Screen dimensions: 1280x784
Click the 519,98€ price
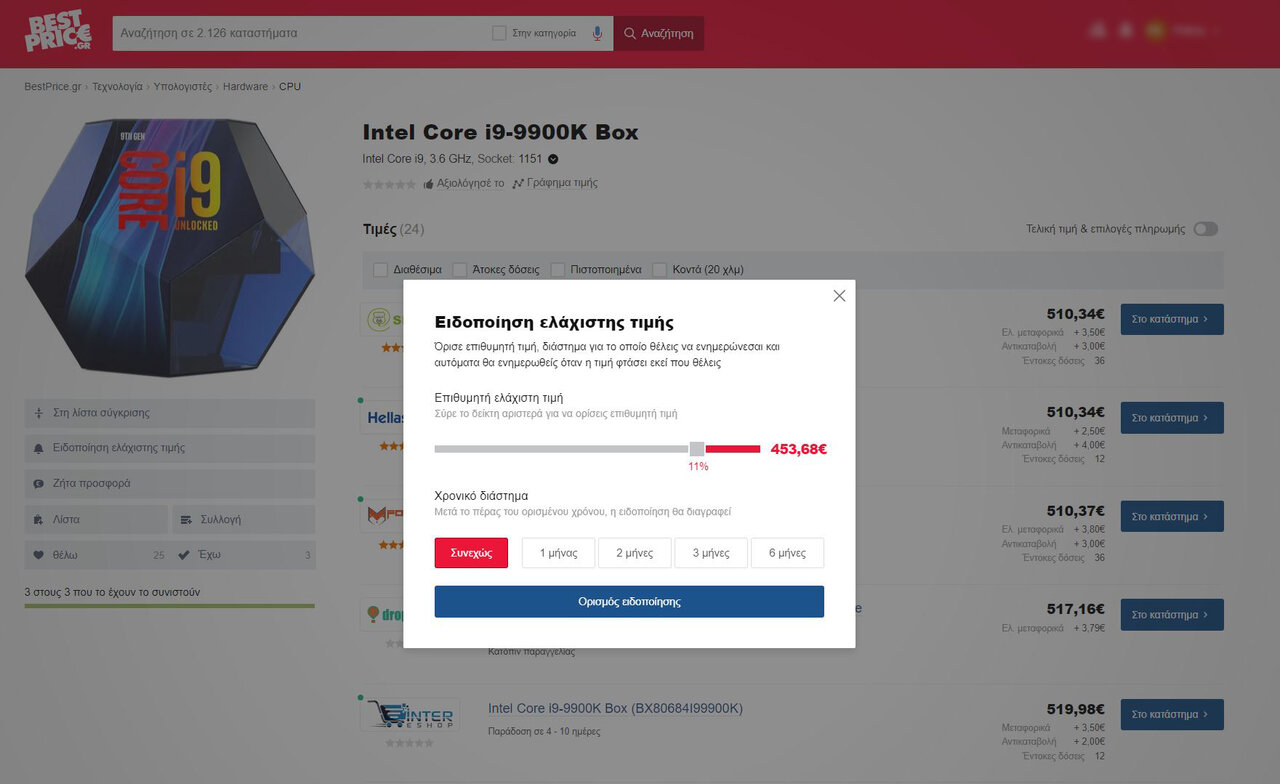(1076, 709)
